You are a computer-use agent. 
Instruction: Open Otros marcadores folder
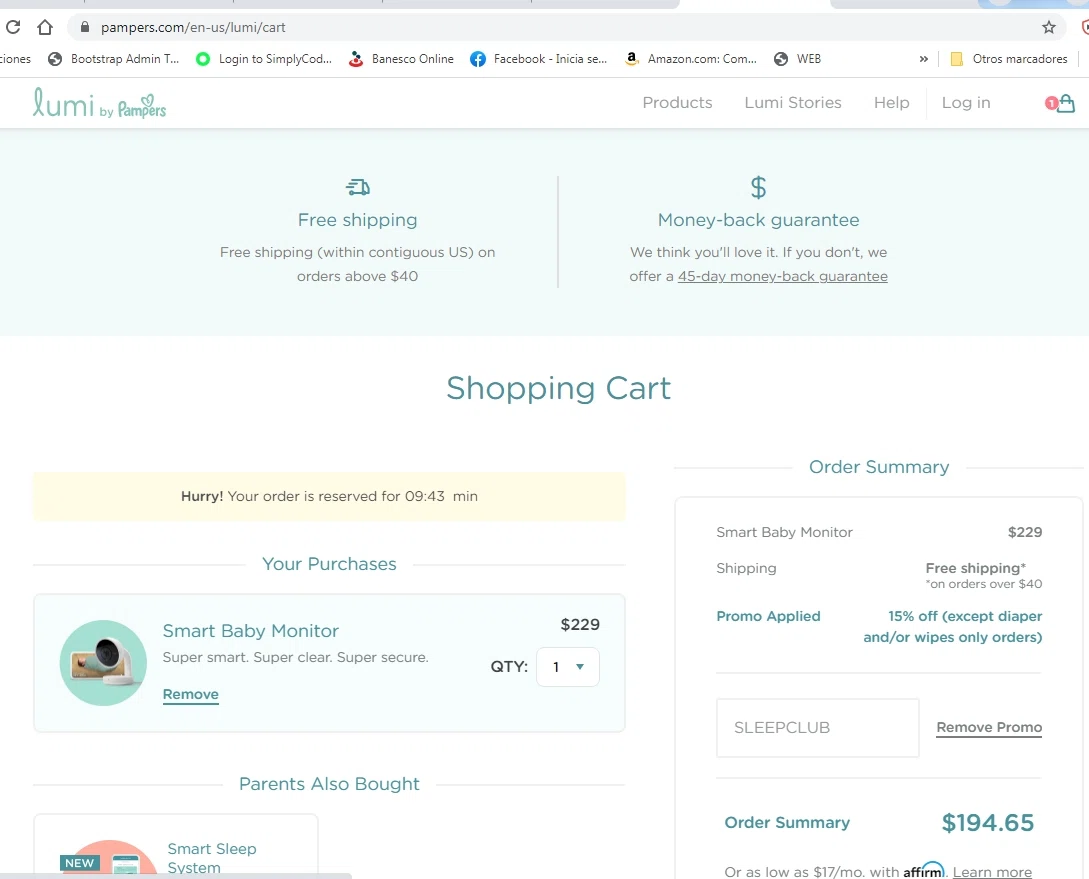point(1008,59)
